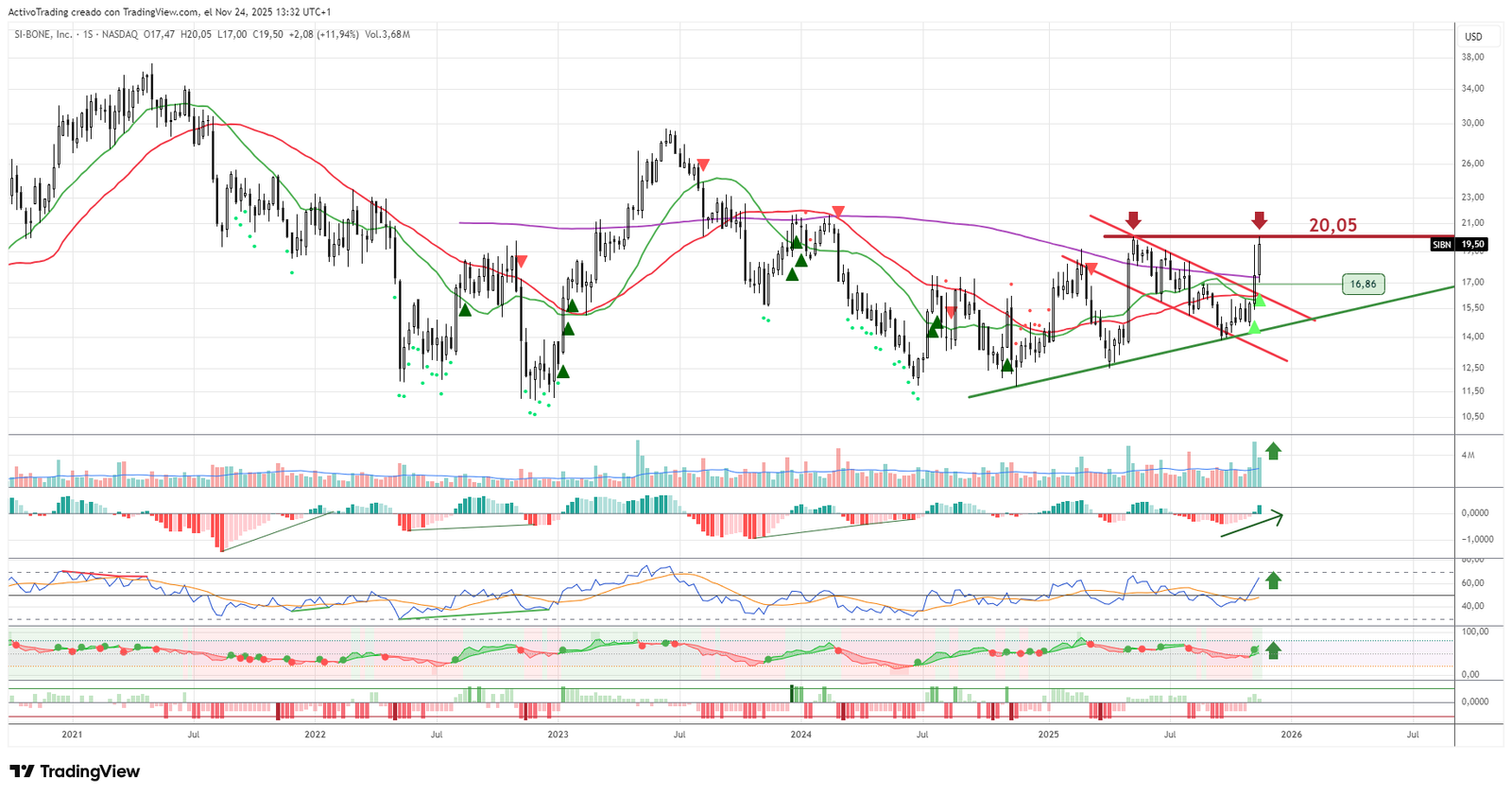
Task: Click the Vol. 3,68M volume readout in header
Action: [x=387, y=34]
